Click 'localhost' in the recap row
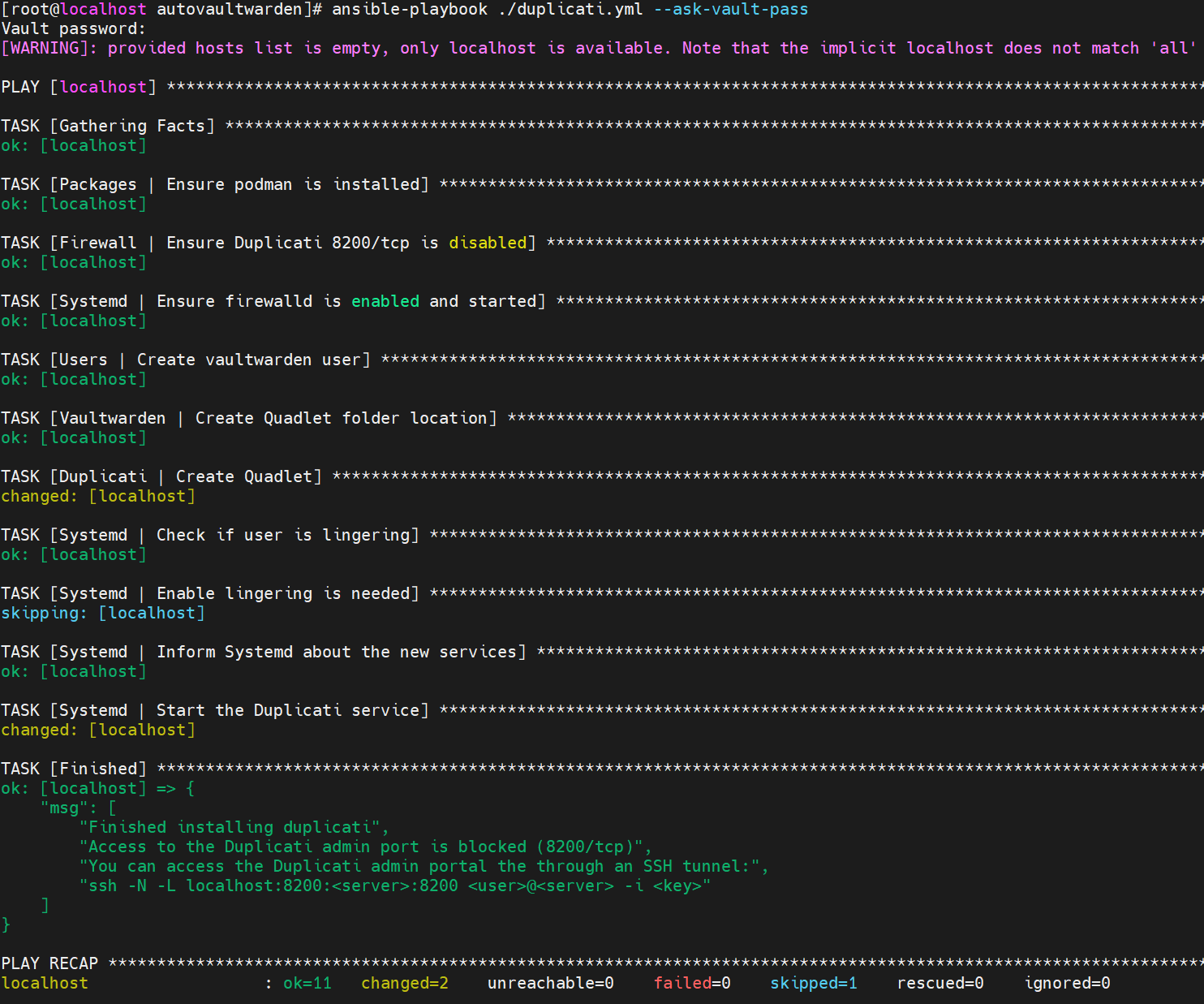The width and height of the screenshot is (1204, 1004). coord(45,984)
